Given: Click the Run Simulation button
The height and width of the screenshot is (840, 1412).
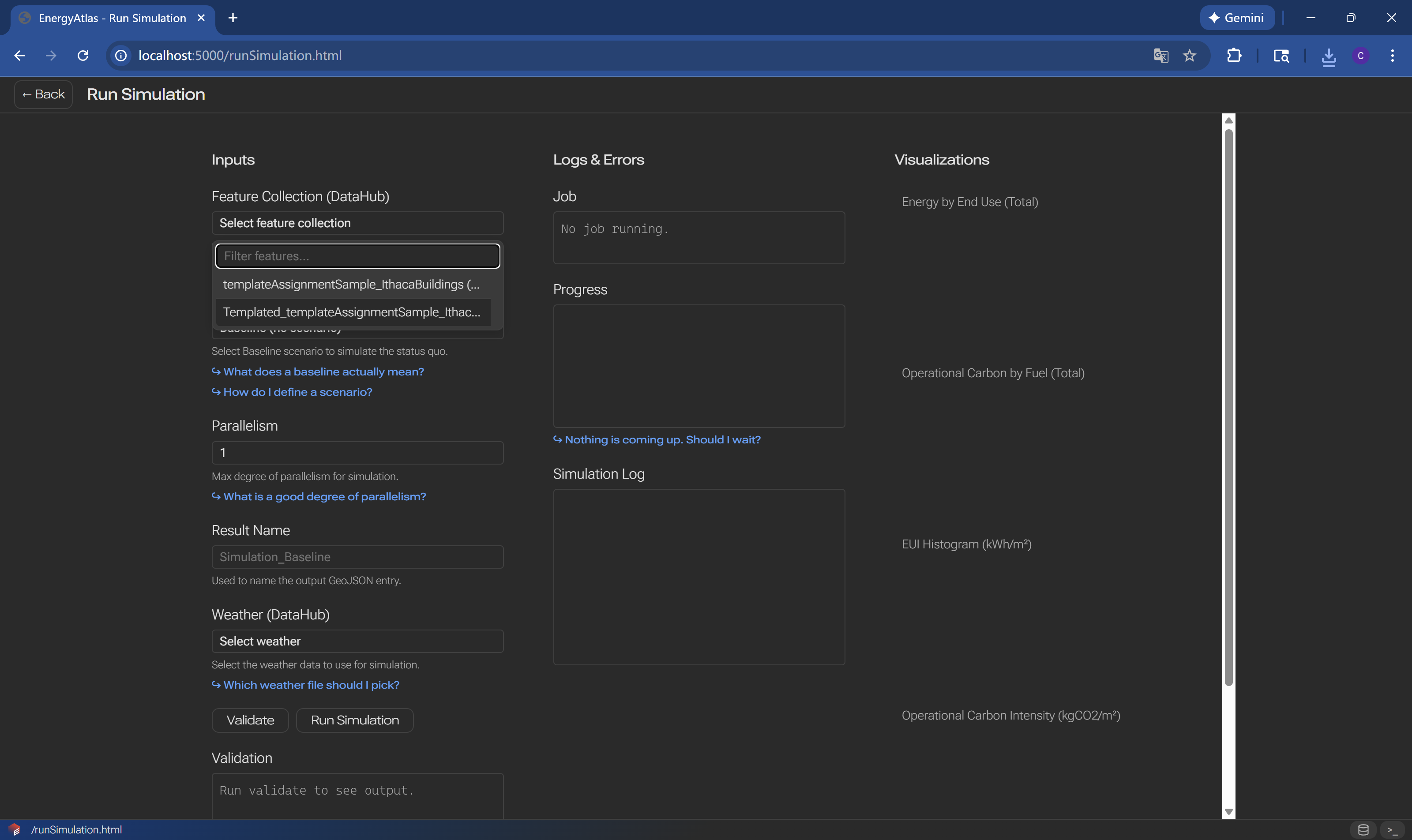Looking at the screenshot, I should coord(354,720).
